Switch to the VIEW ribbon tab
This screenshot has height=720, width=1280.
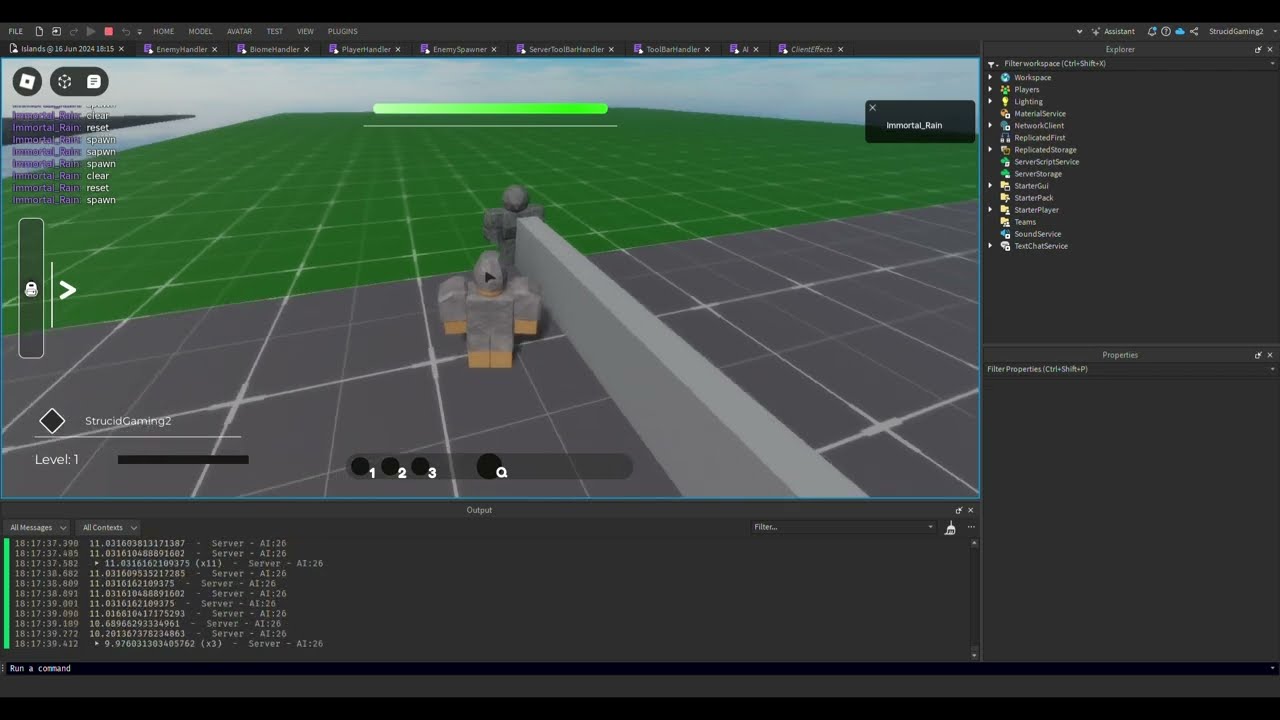(x=305, y=31)
